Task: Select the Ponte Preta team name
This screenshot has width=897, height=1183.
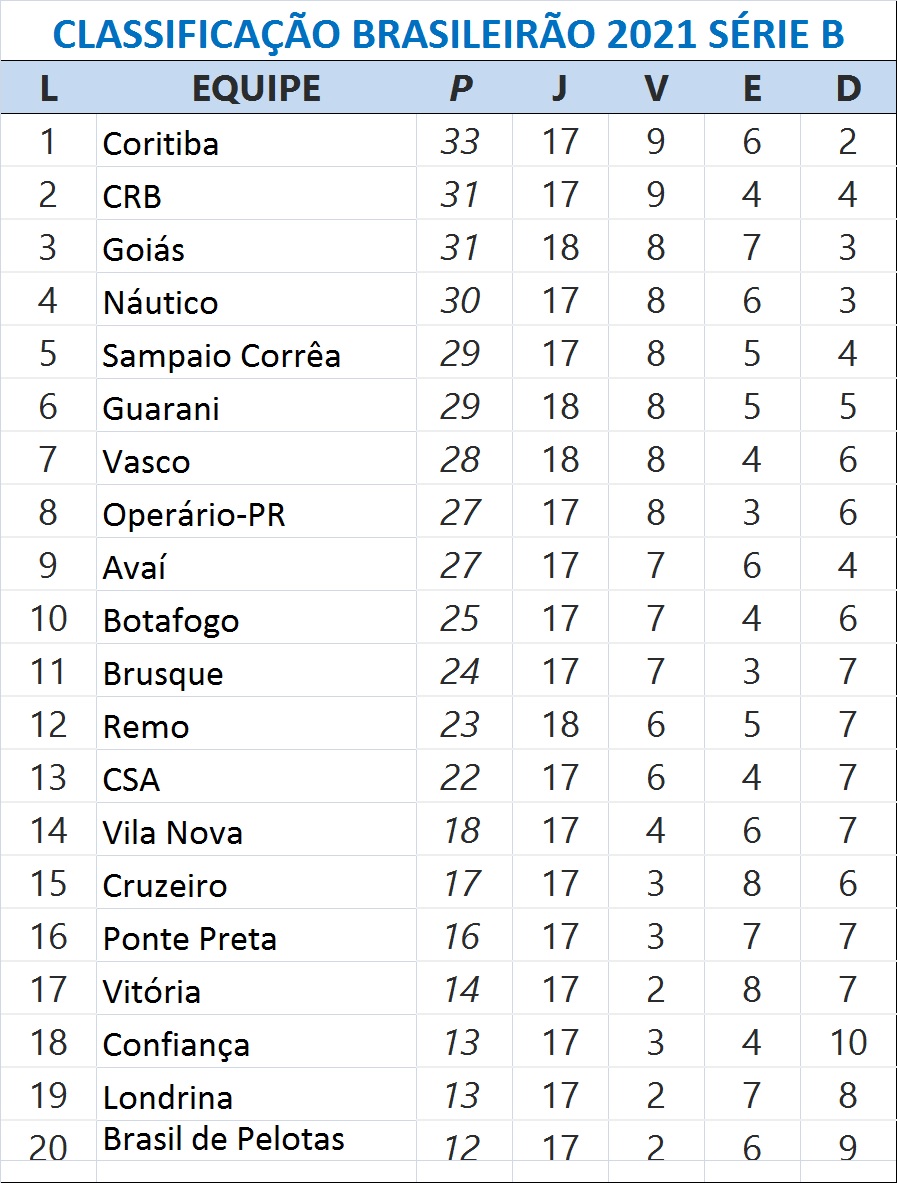Action: pos(190,938)
